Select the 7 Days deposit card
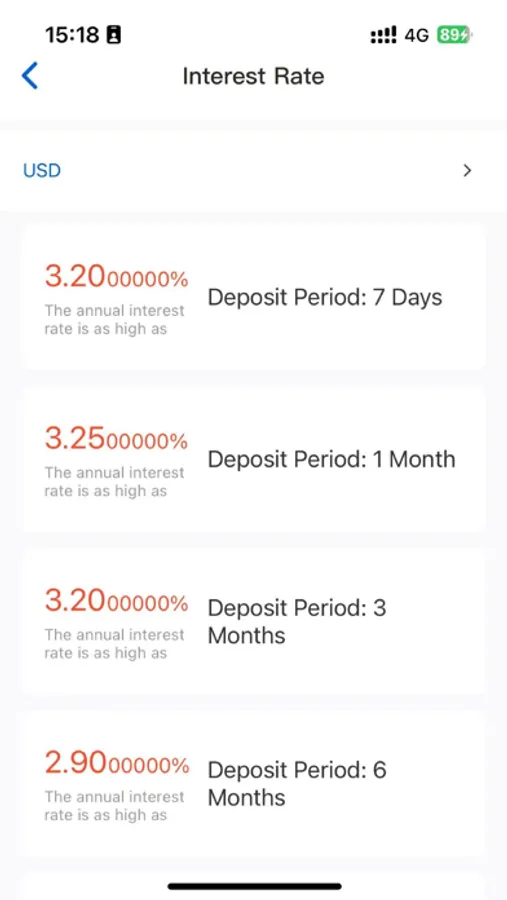Viewport: 507px width, 900px height. (254, 297)
